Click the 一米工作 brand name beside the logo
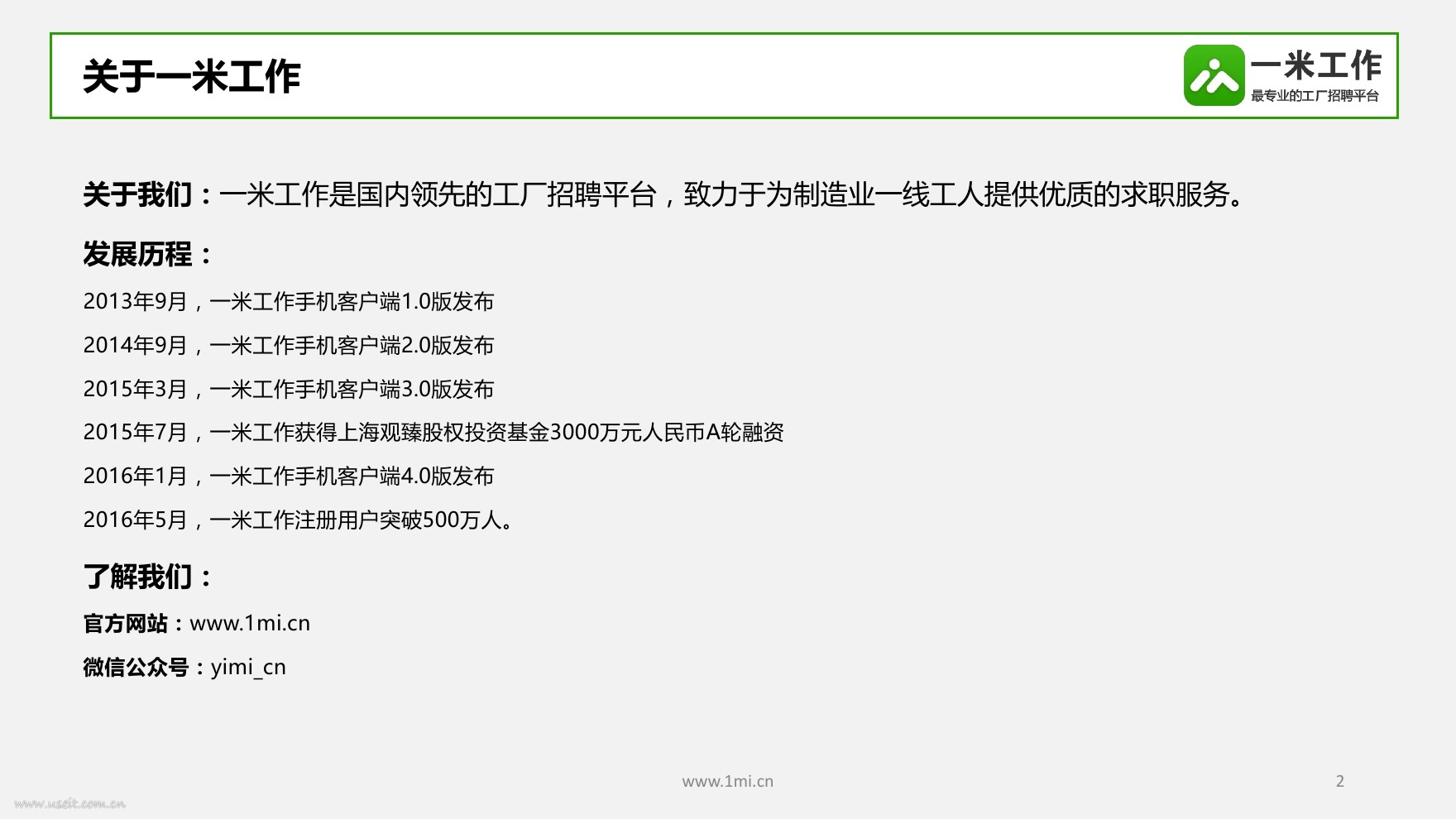Viewport: 1456px width, 819px height. pyautogui.click(x=1315, y=65)
